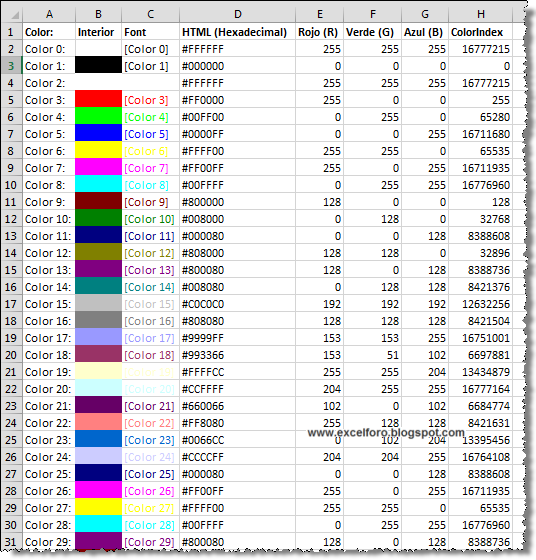Click the '[Color 23]' font cell
Viewport: 536px width, 560px height.
coord(150,440)
